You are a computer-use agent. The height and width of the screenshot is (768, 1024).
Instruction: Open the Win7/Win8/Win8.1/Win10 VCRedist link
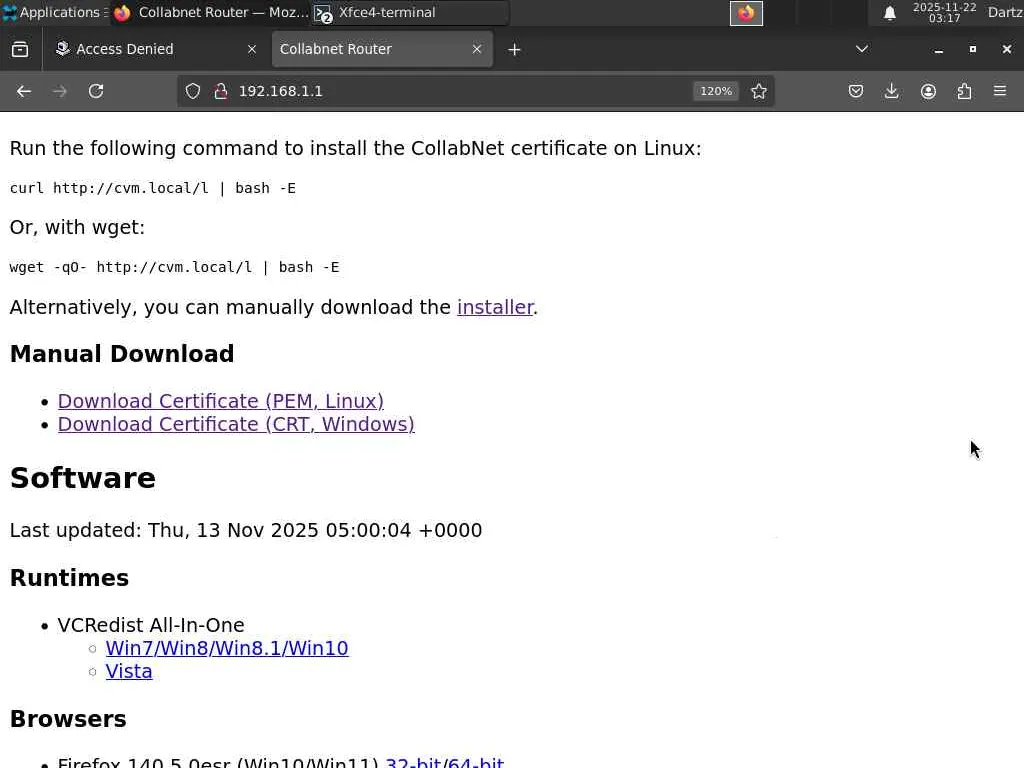click(x=227, y=648)
